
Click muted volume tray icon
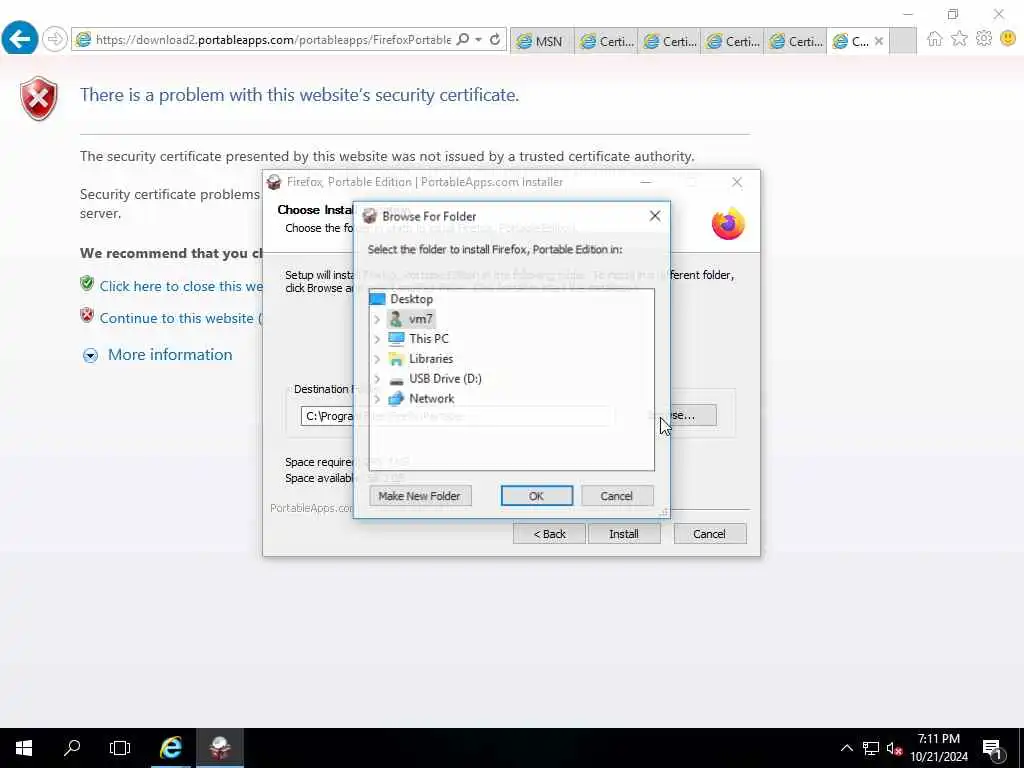(x=894, y=748)
